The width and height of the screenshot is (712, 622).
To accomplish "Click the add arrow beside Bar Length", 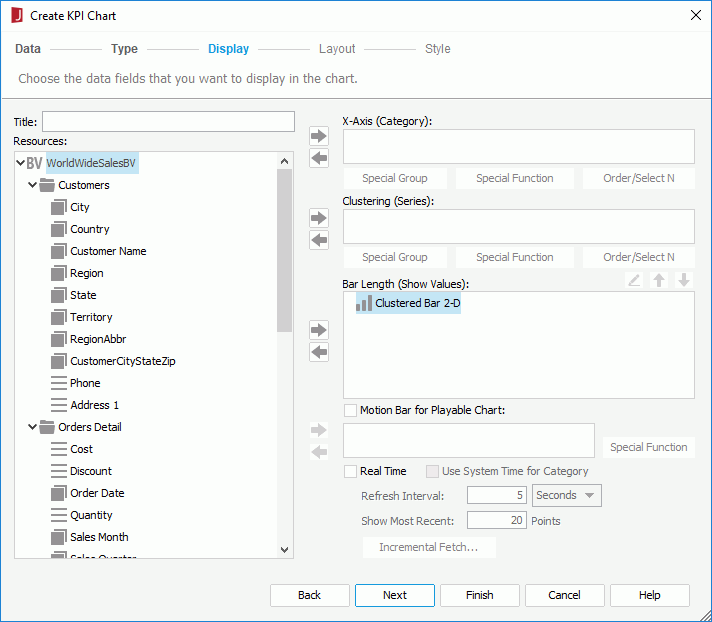I will 319,330.
